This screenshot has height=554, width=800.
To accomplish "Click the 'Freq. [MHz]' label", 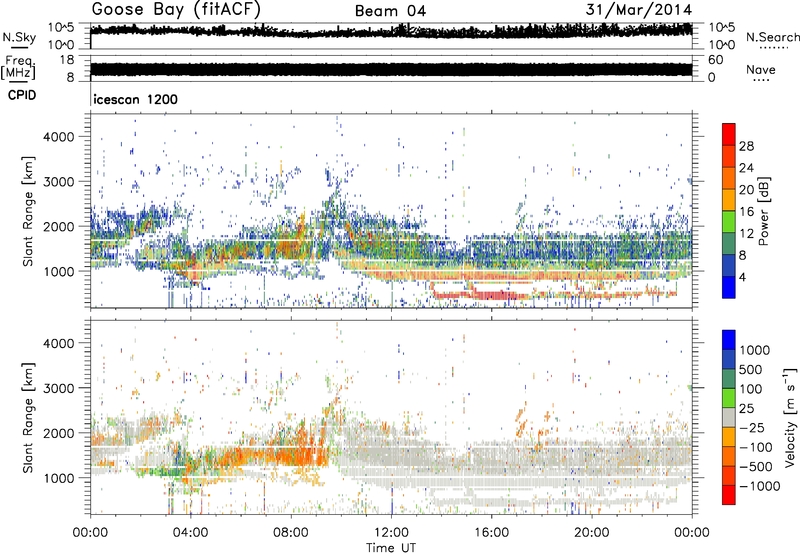I will [18, 67].
